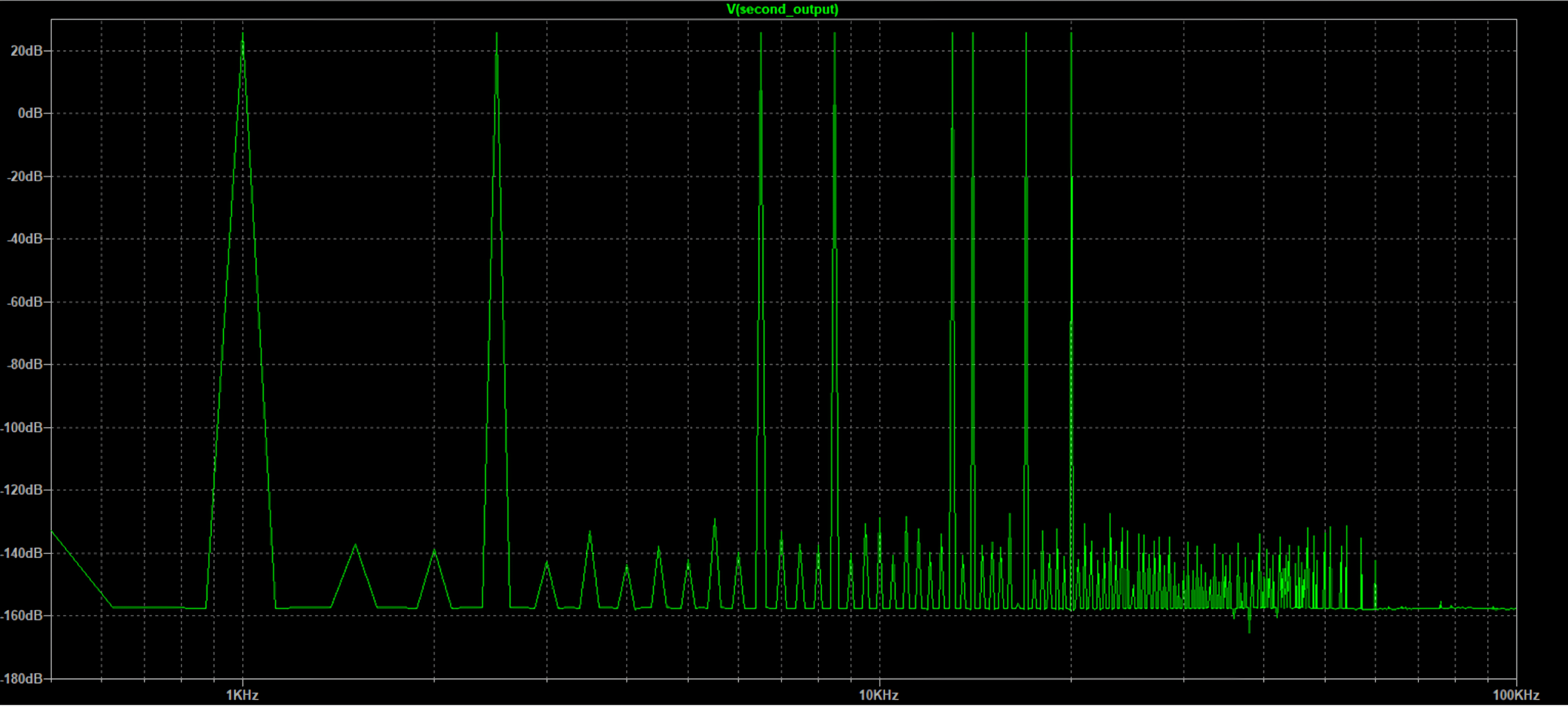The image size is (1568, 707).
Task: Click the -20dB axis label
Action: (x=25, y=176)
